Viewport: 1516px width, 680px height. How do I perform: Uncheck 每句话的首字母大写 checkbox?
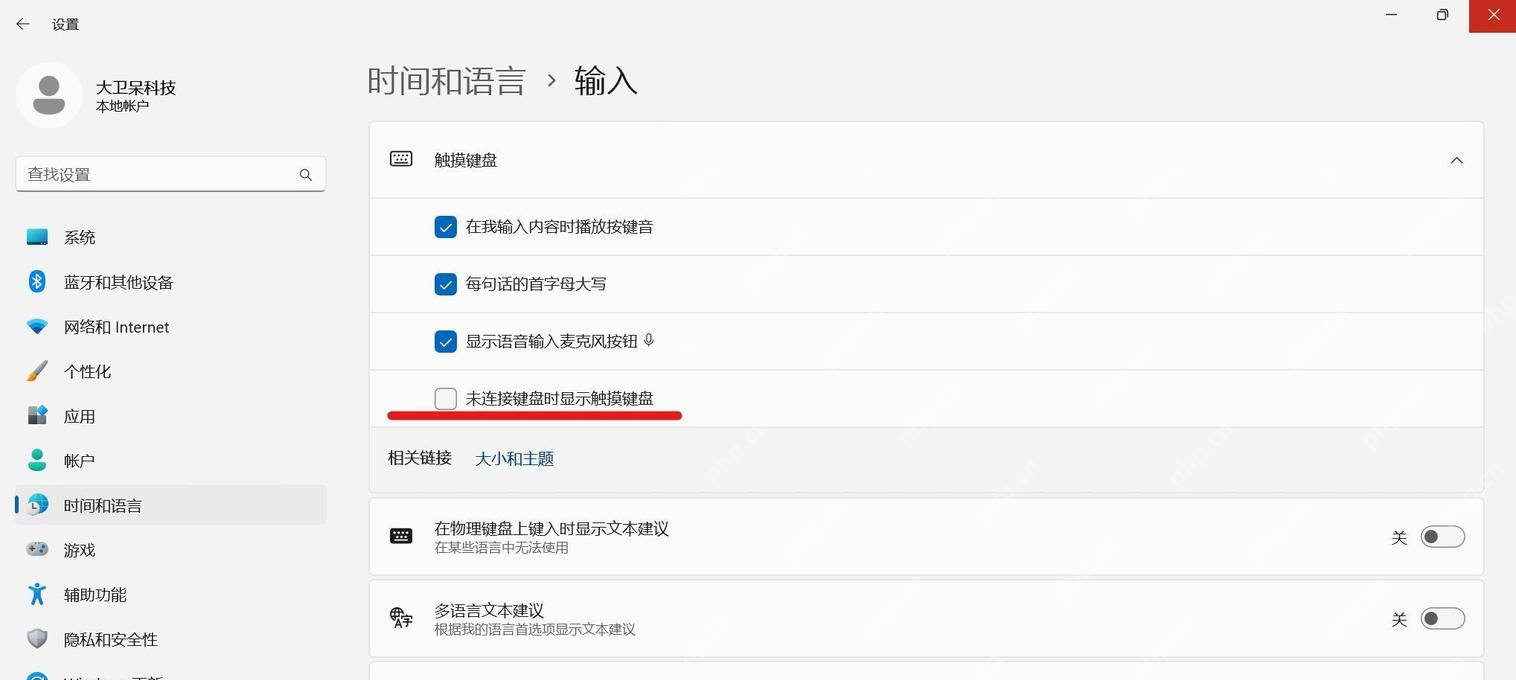446,284
